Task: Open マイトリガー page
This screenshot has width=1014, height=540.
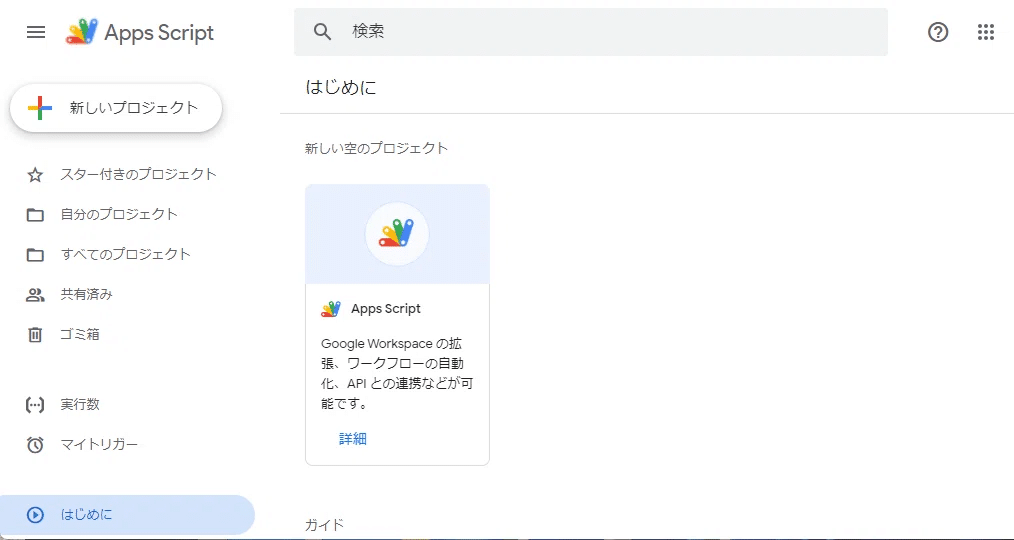Action: (99, 444)
